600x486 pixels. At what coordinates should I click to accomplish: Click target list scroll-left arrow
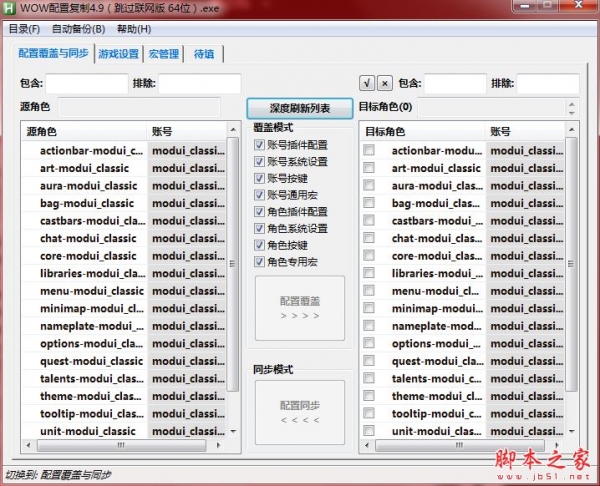(367, 445)
